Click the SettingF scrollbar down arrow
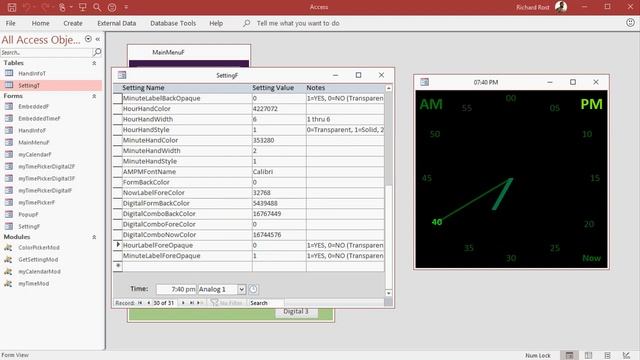The width and height of the screenshot is (640, 360). [x=389, y=293]
